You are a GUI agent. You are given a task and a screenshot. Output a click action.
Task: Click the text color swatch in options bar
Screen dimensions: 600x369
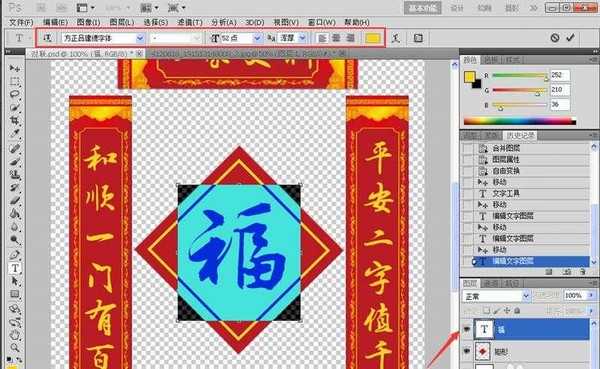[x=373, y=38]
